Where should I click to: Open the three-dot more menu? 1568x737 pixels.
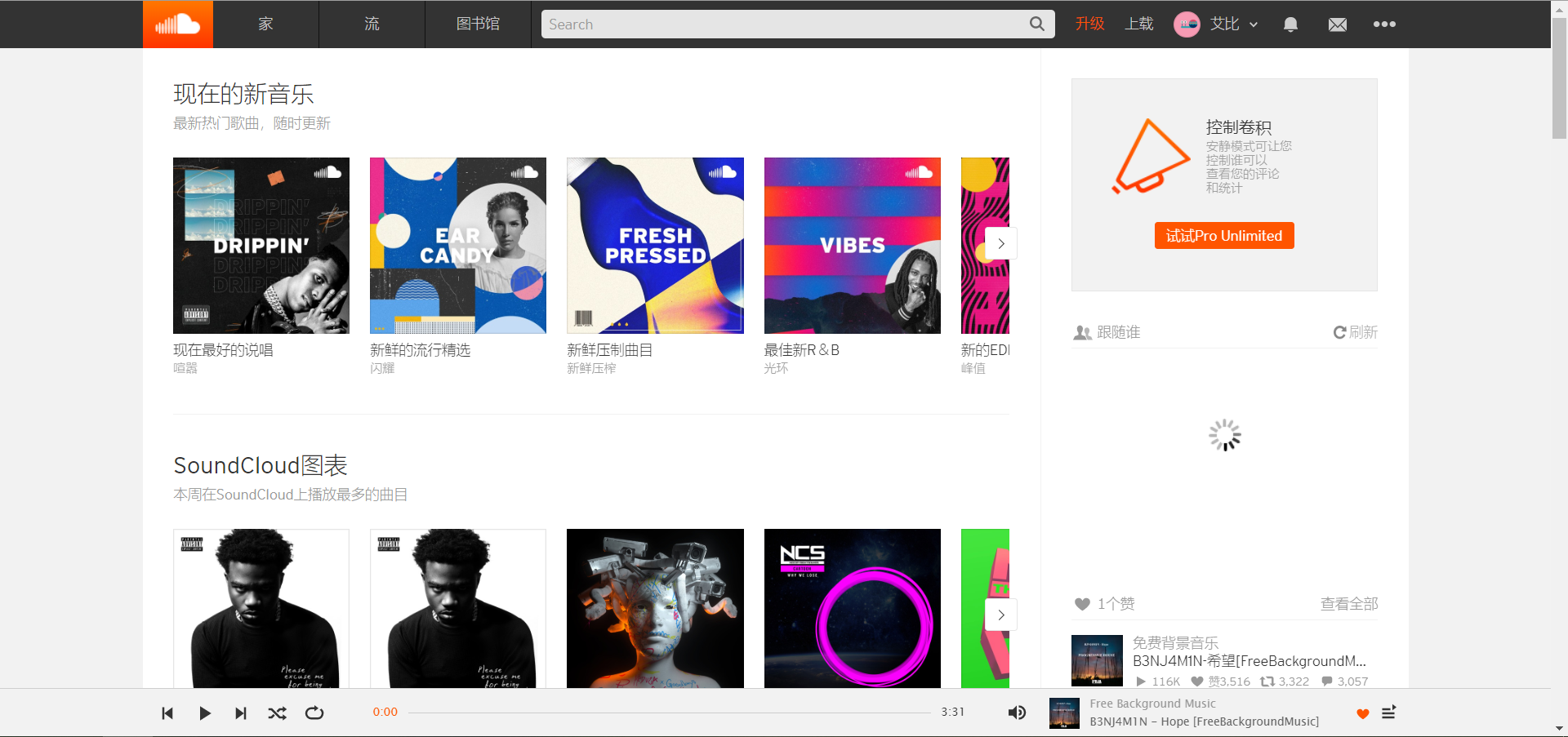(1384, 24)
